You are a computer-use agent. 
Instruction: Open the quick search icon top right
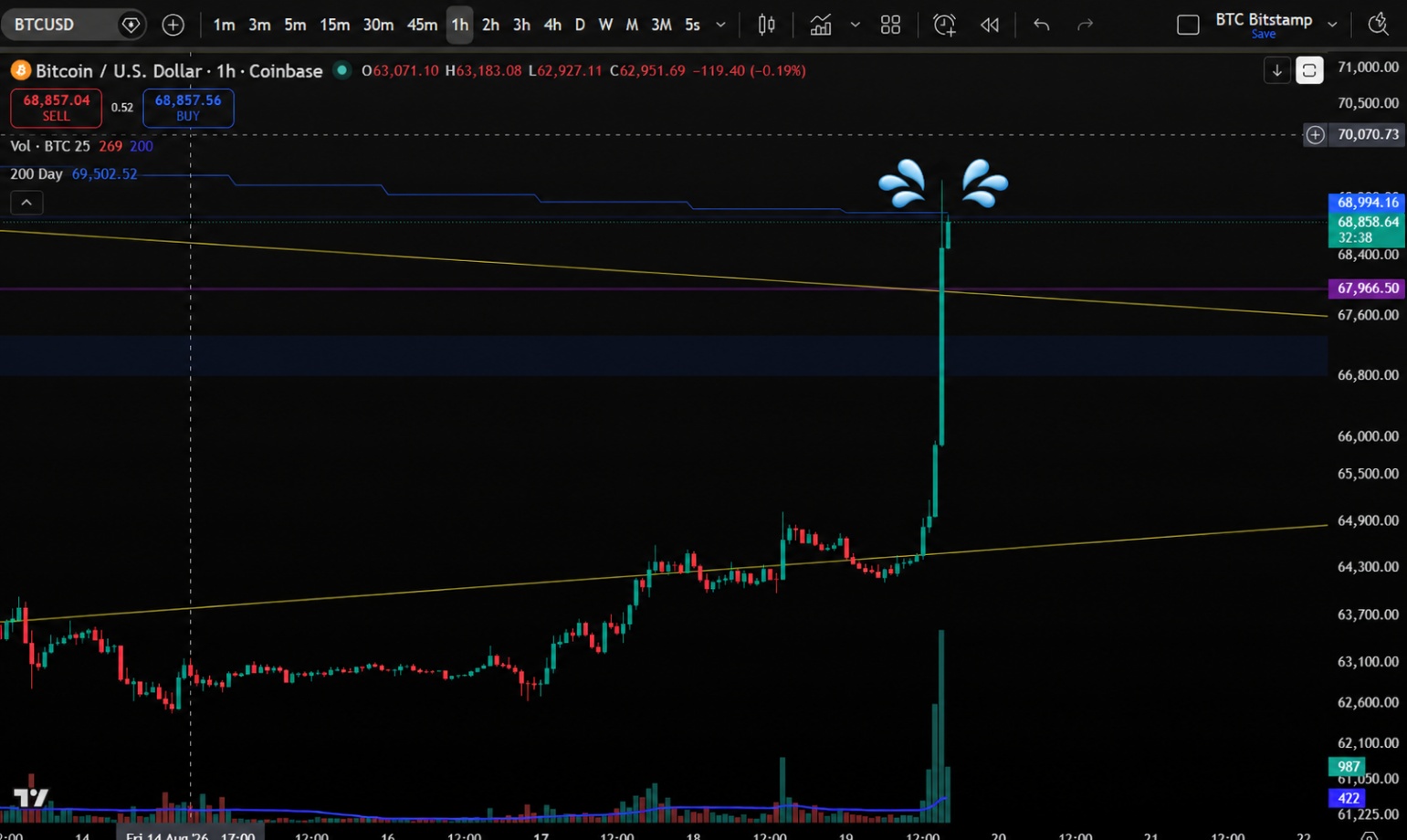click(1379, 25)
